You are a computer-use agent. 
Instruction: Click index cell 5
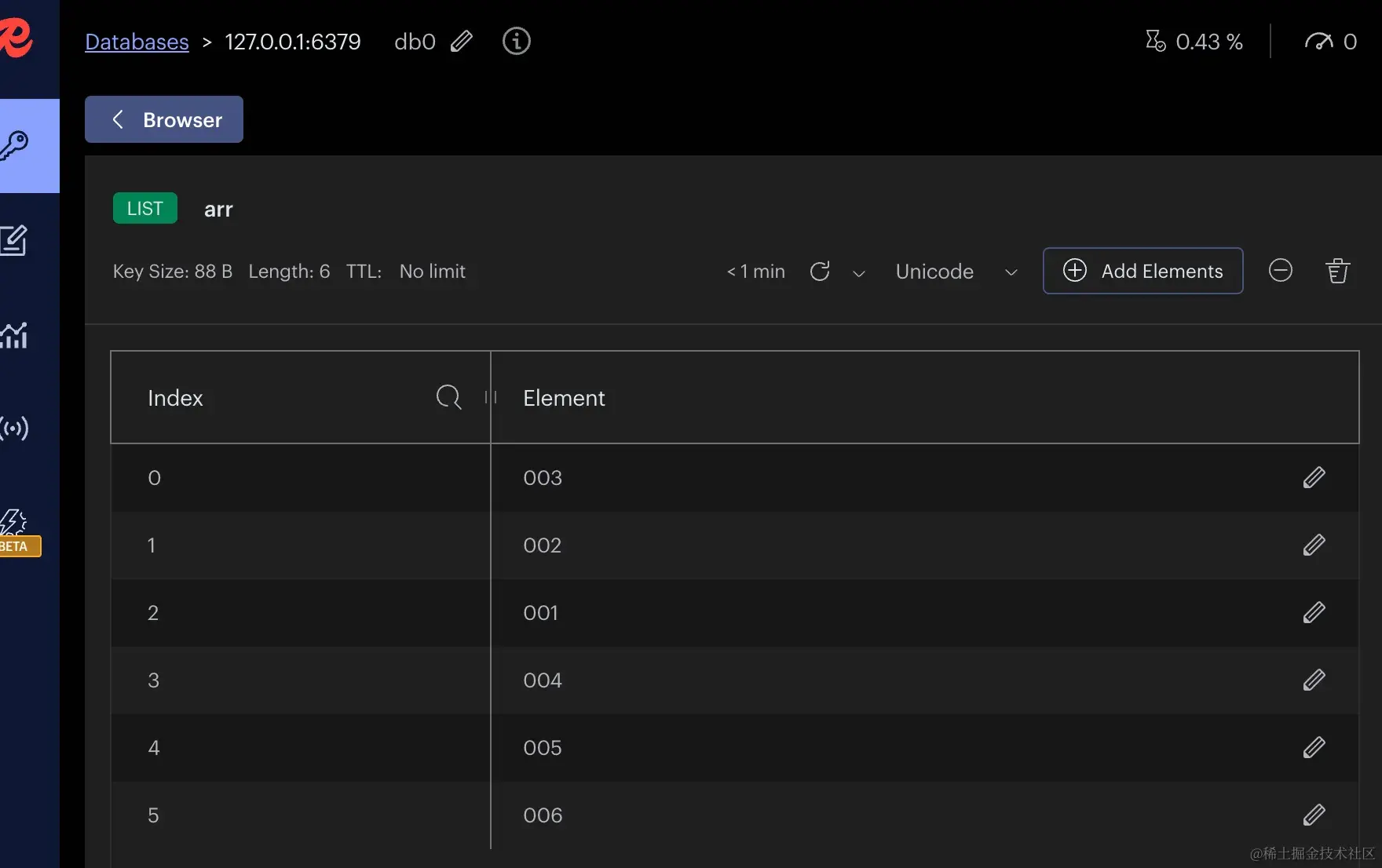[301, 815]
